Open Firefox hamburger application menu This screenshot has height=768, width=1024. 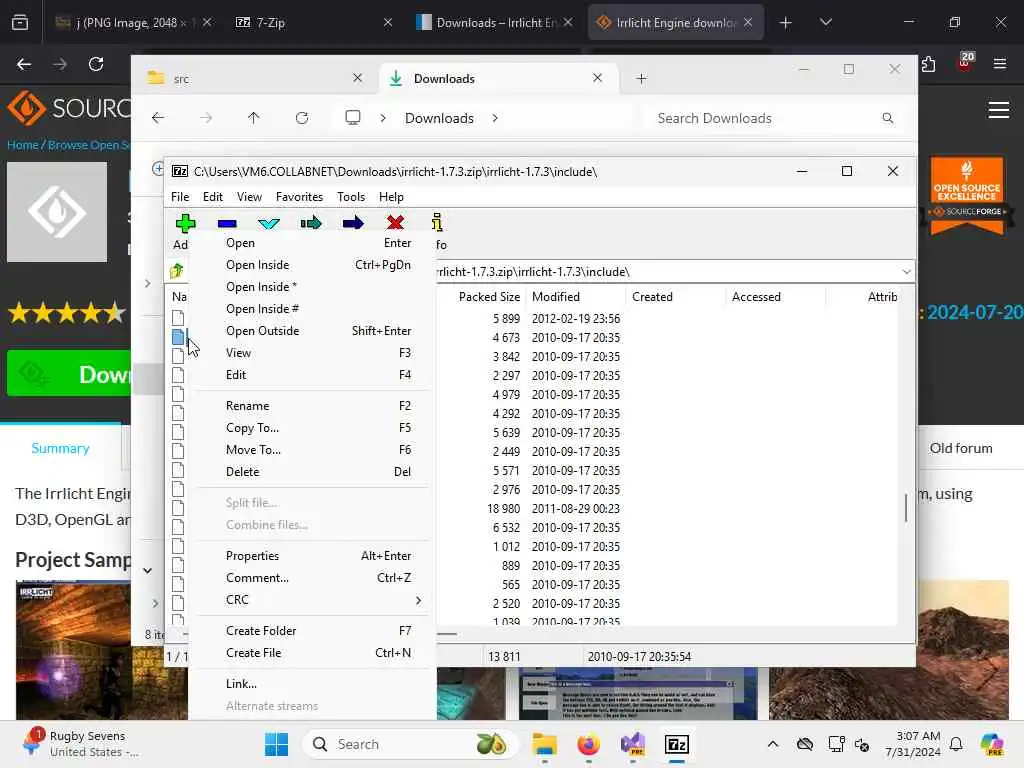[999, 64]
